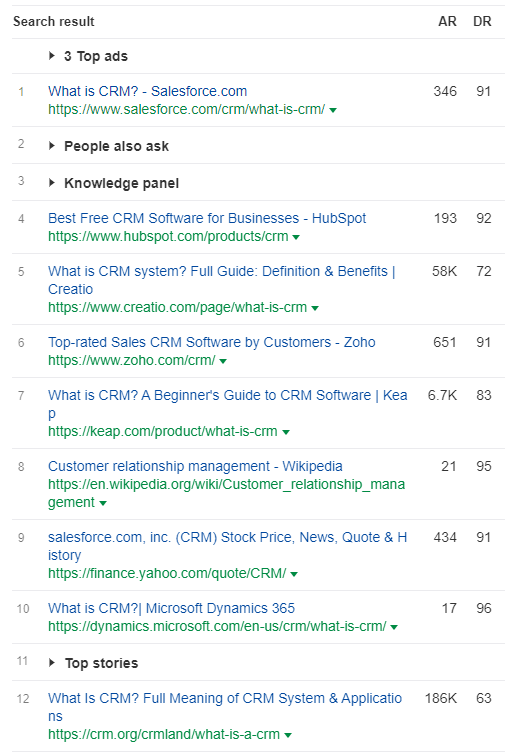
Task: Open dropdown arrow beside dynamics.microsoft.com URL
Action: [x=394, y=627]
